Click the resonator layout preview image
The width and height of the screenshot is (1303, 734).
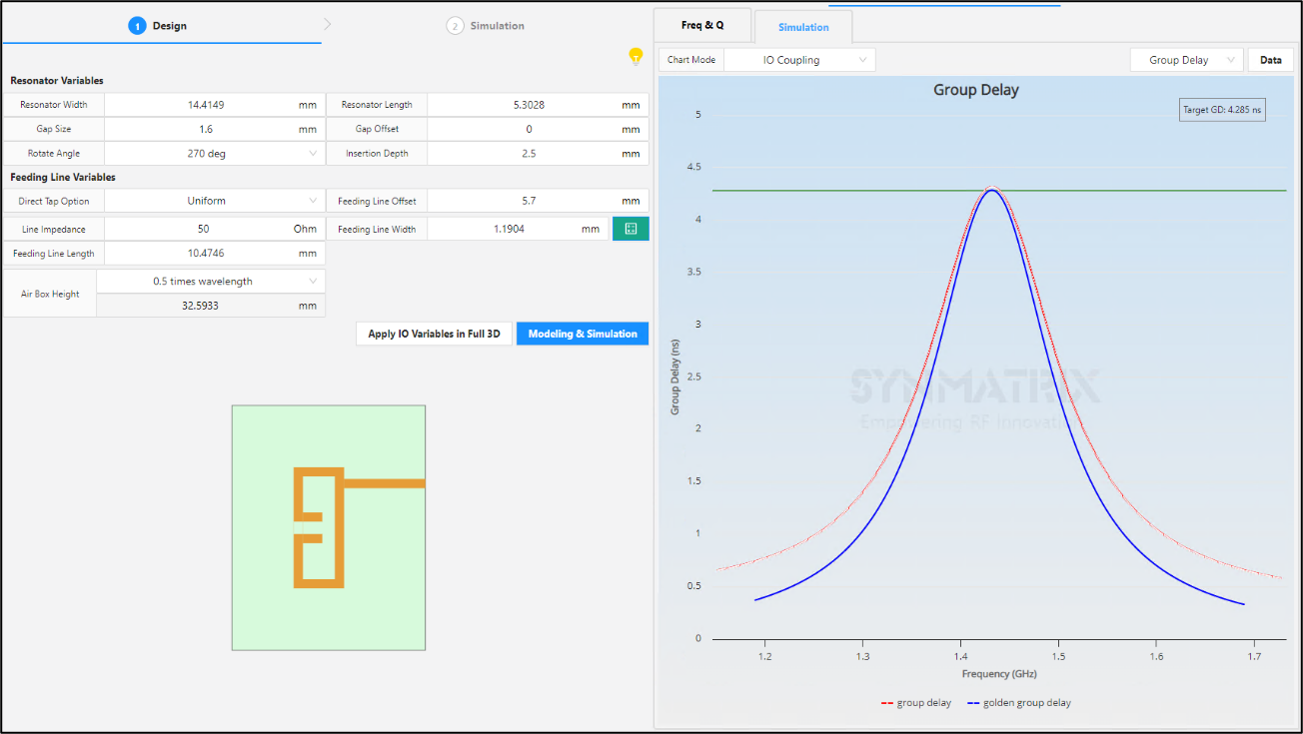[x=329, y=527]
